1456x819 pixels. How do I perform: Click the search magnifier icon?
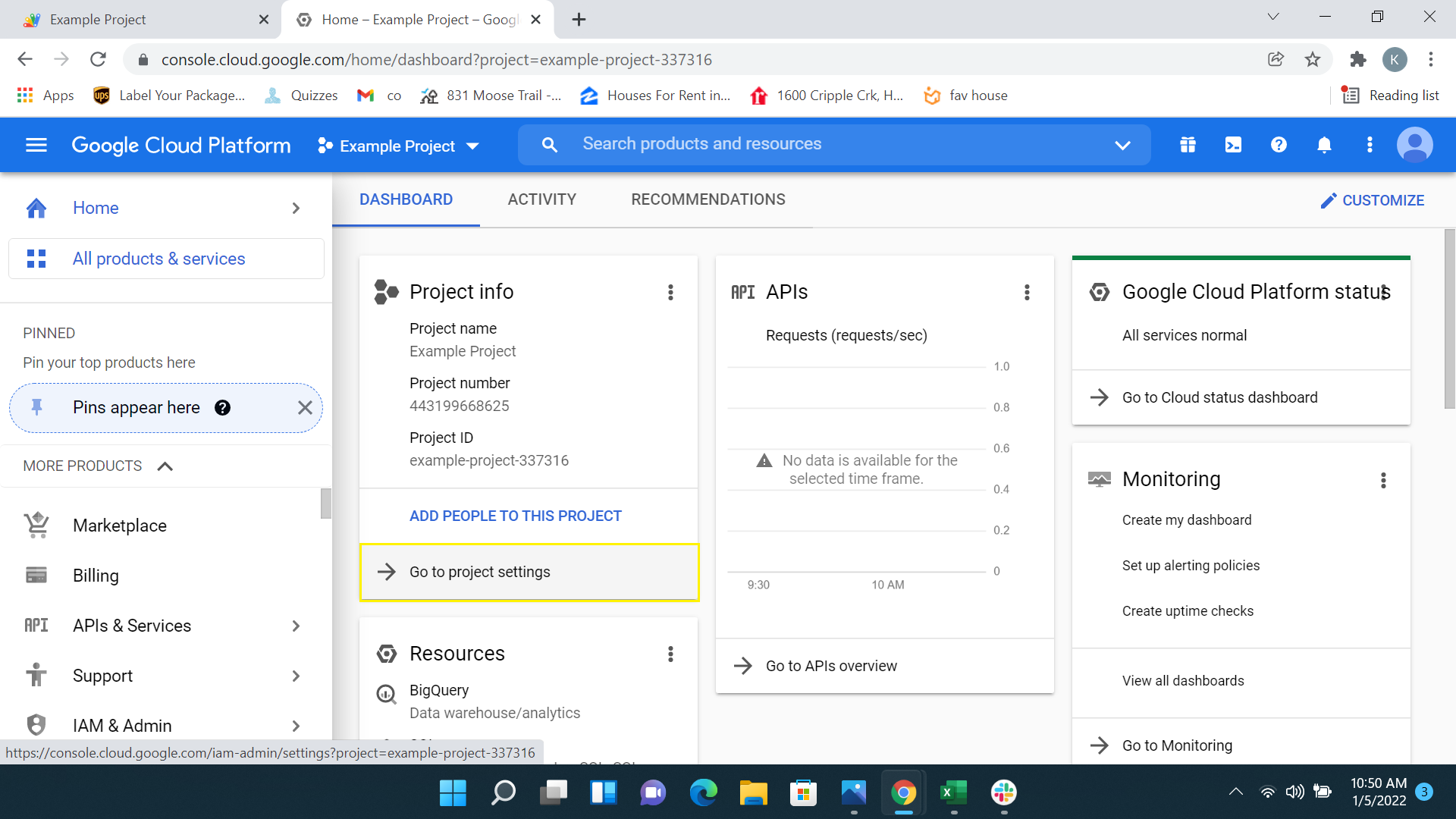click(x=550, y=145)
